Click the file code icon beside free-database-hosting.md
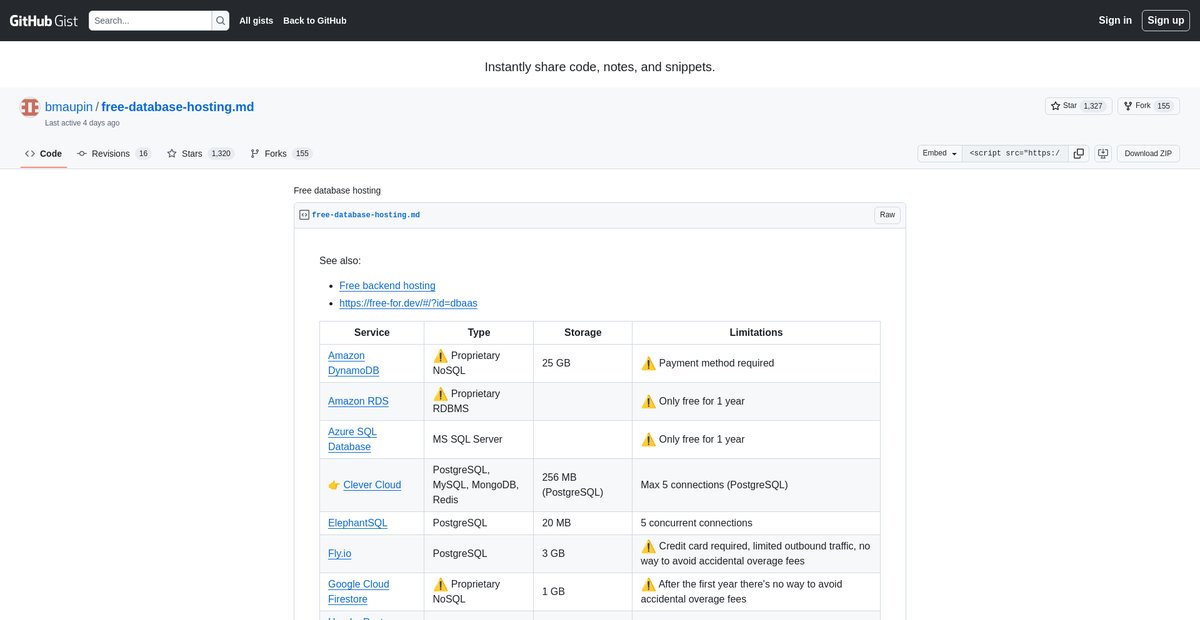The height and width of the screenshot is (620, 1200). (304, 215)
